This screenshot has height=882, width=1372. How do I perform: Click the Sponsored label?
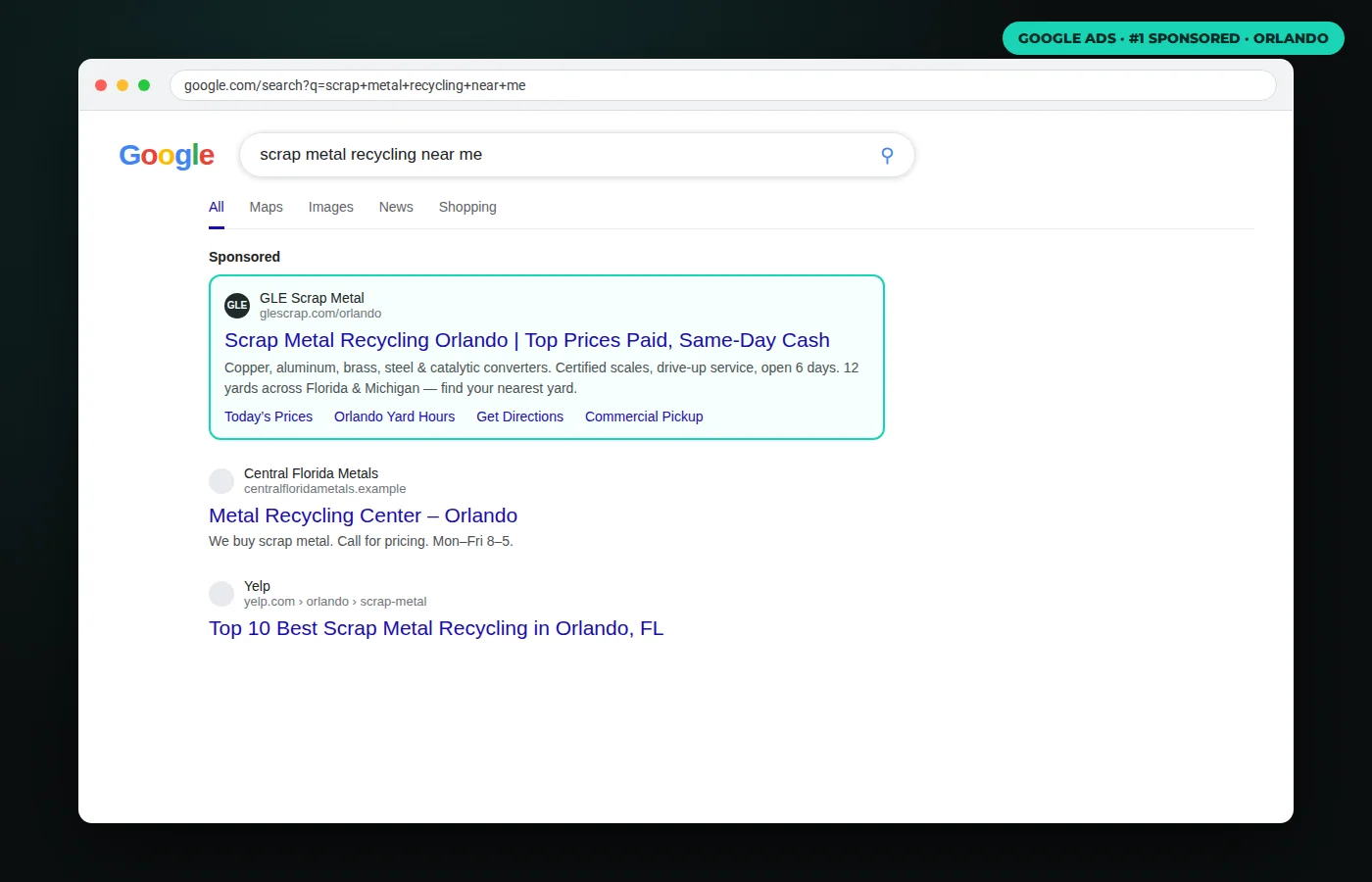tap(244, 257)
